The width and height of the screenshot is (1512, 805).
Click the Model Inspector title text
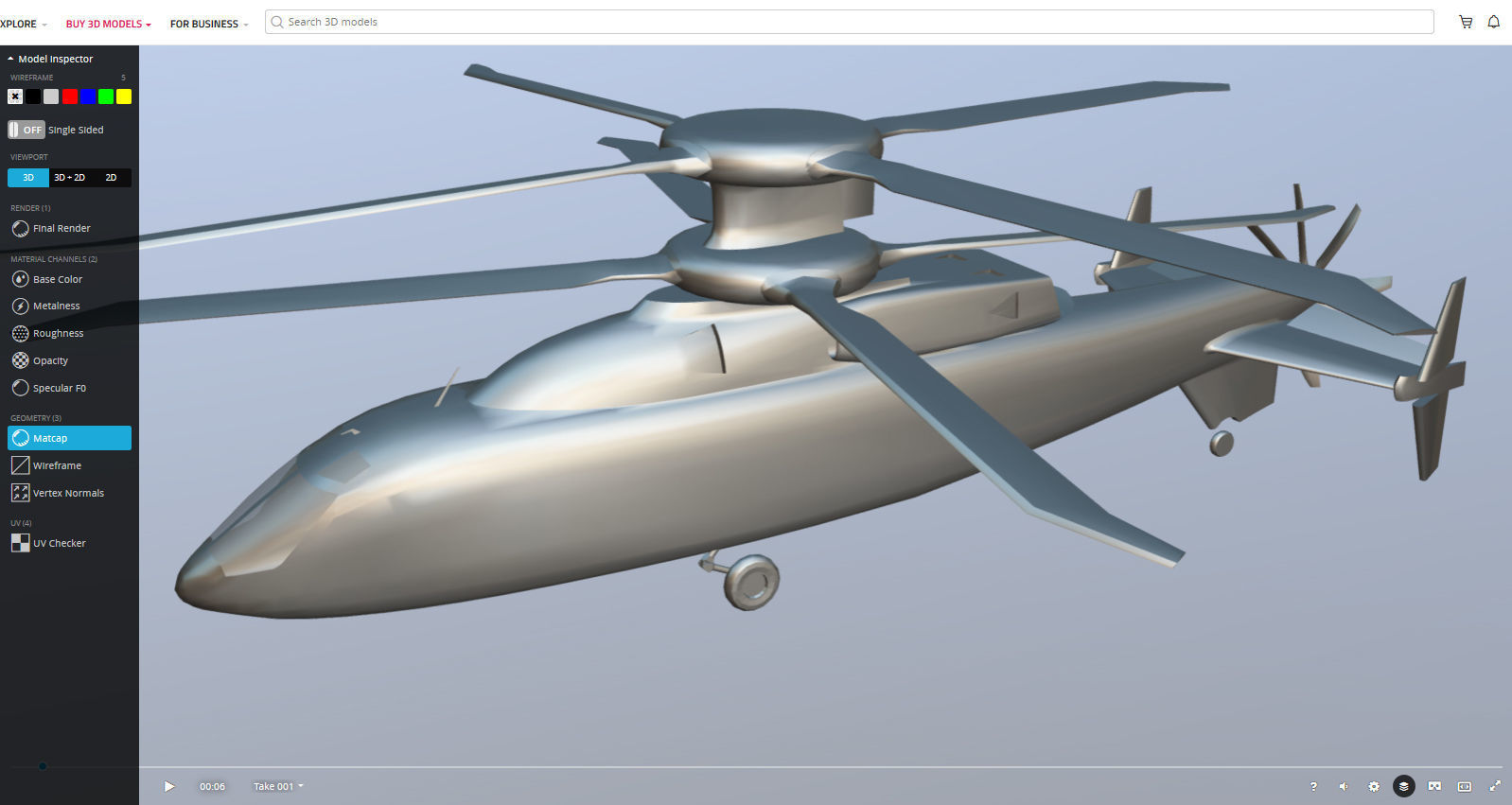pyautogui.click(x=56, y=59)
